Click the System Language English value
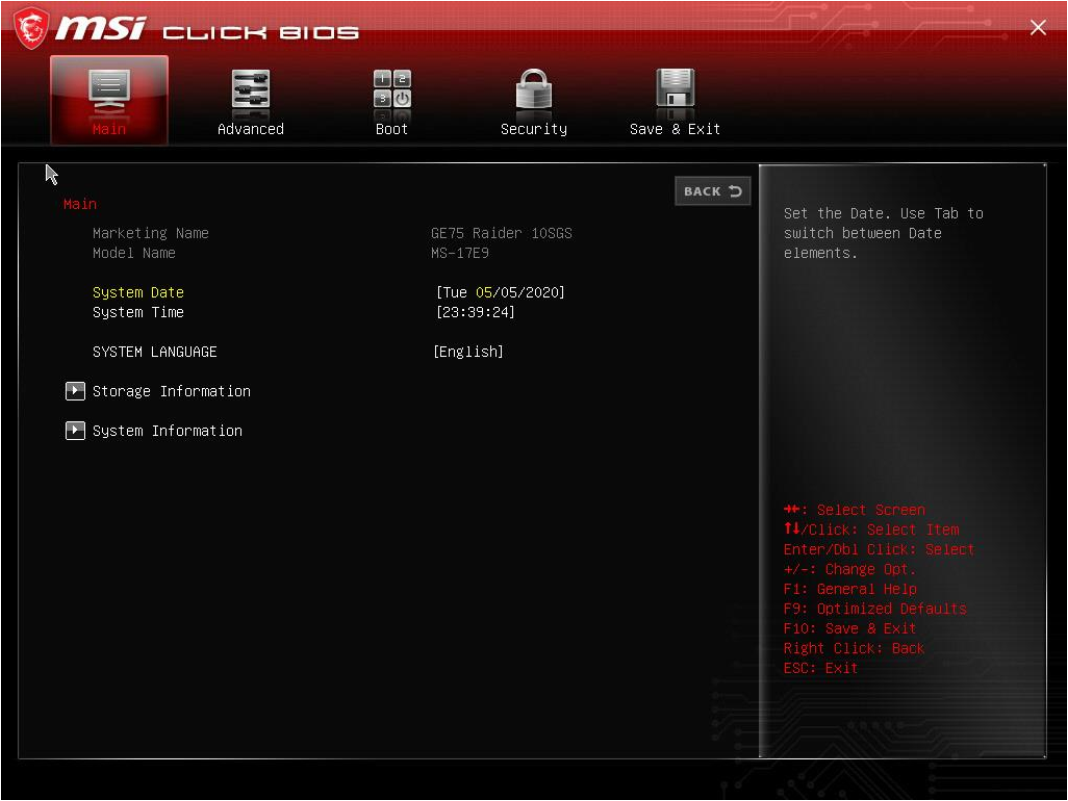Image resolution: width=1068 pixels, height=801 pixels. coord(468,351)
